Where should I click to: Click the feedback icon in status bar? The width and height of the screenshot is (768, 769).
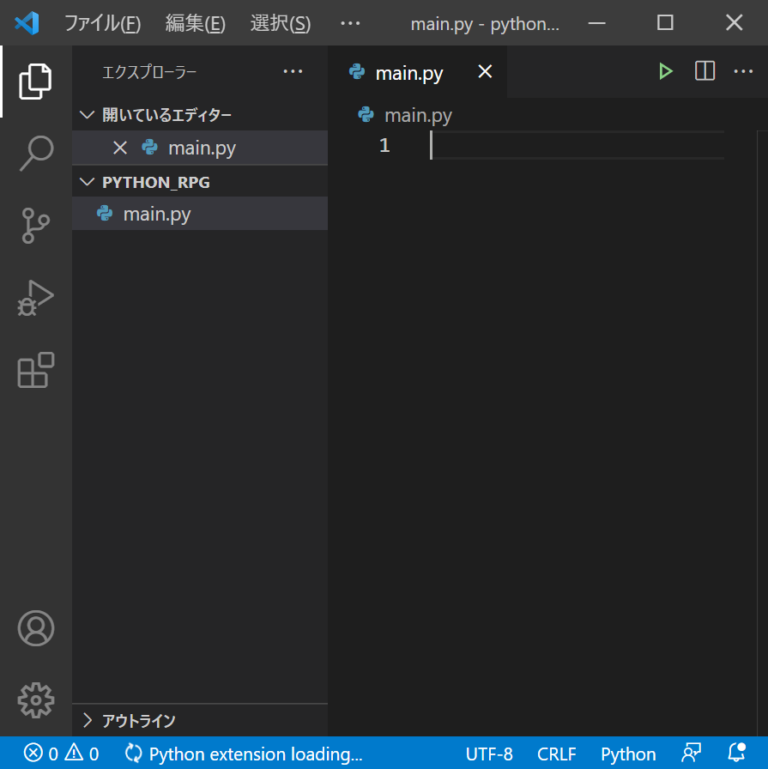click(691, 754)
